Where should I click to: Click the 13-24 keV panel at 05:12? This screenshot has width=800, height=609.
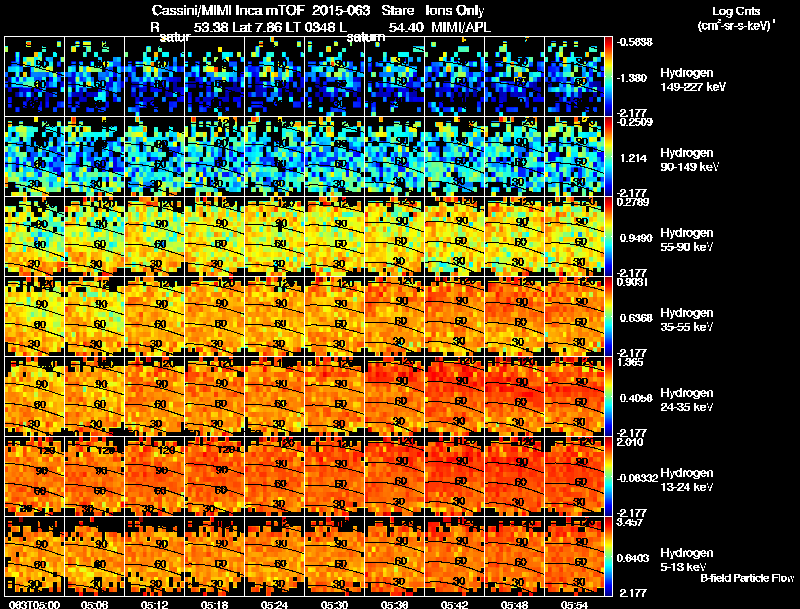pyautogui.click(x=155, y=476)
